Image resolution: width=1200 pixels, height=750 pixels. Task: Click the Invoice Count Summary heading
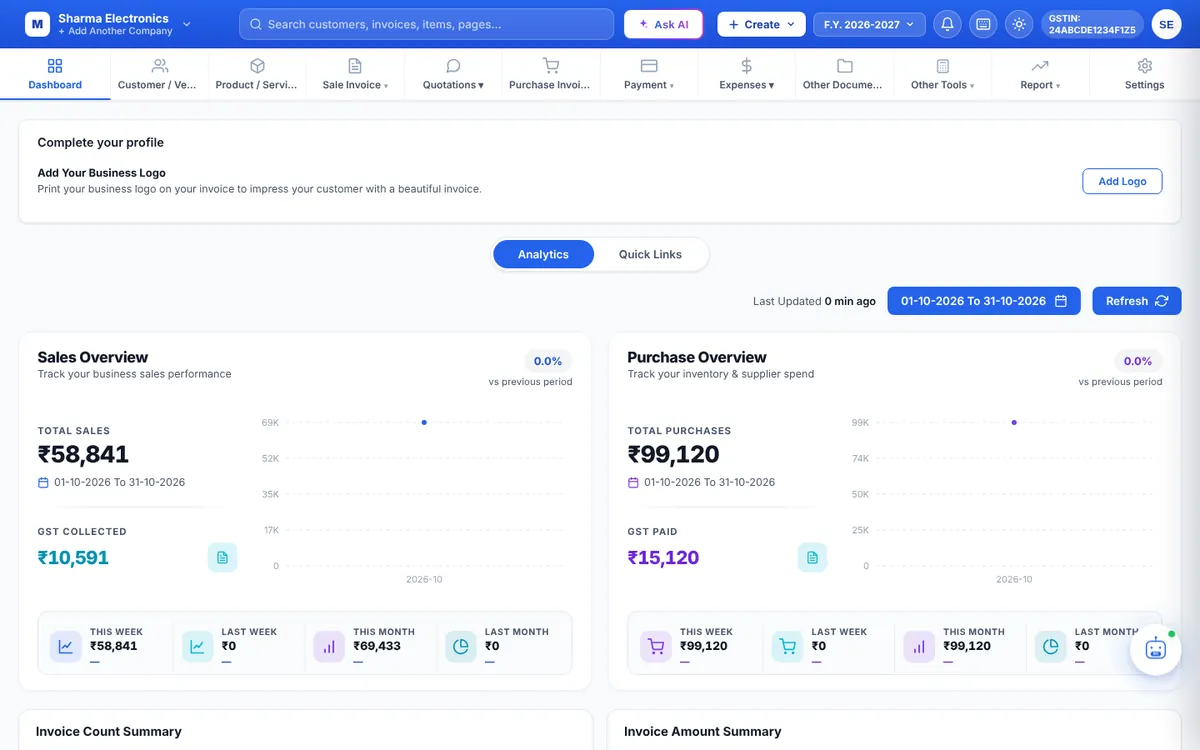pyautogui.click(x=109, y=731)
